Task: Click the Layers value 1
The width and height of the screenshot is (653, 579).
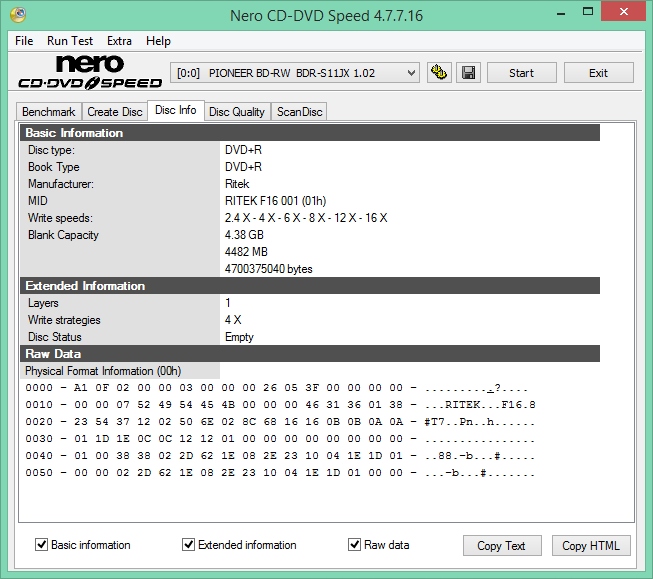Action: pos(228,303)
